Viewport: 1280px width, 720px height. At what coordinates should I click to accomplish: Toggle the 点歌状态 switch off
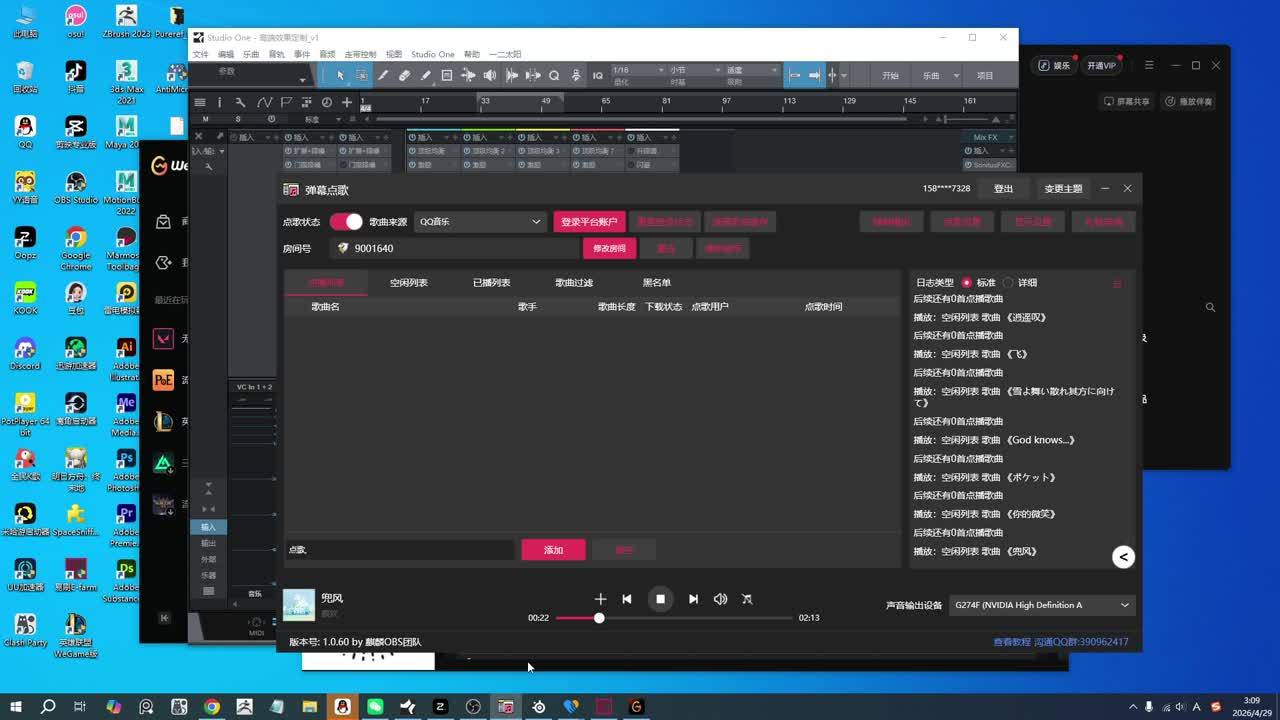tap(346, 222)
